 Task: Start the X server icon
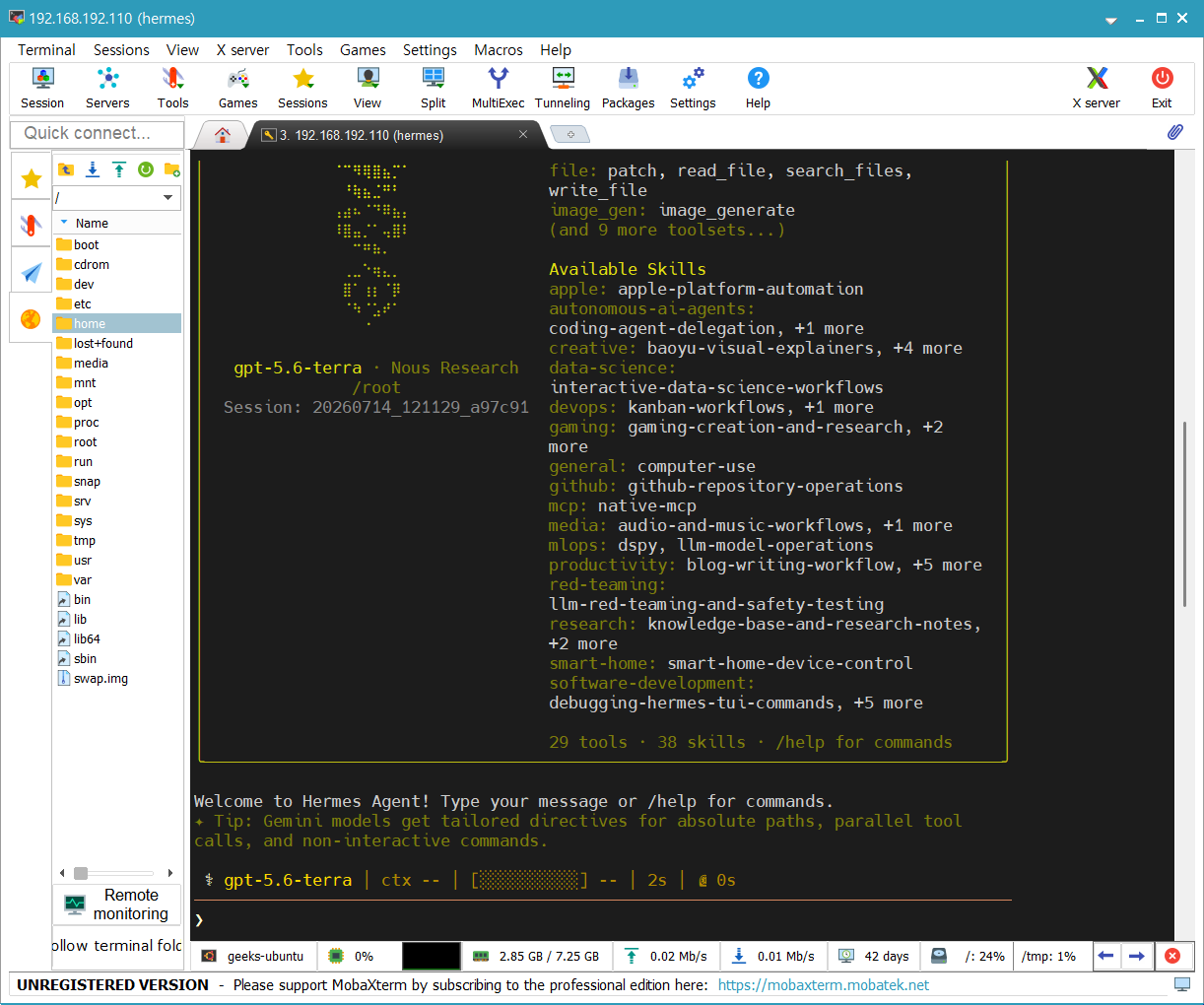coord(1096,88)
